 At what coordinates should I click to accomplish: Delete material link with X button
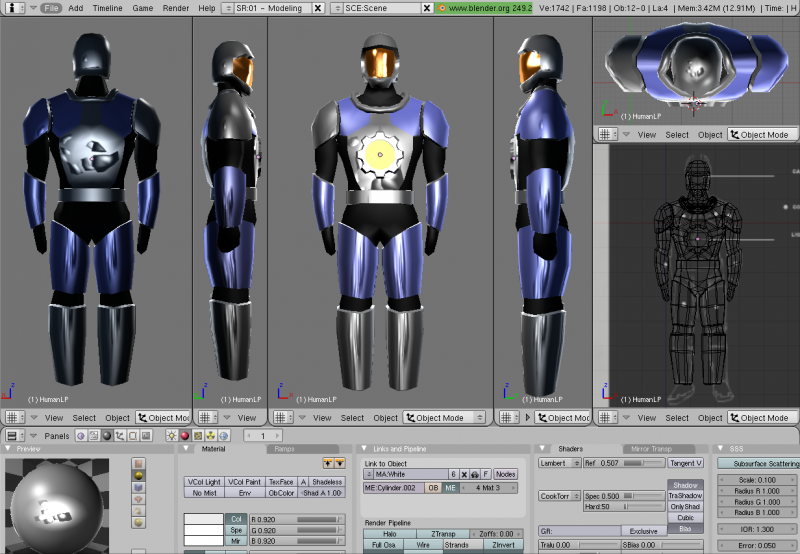pos(464,474)
